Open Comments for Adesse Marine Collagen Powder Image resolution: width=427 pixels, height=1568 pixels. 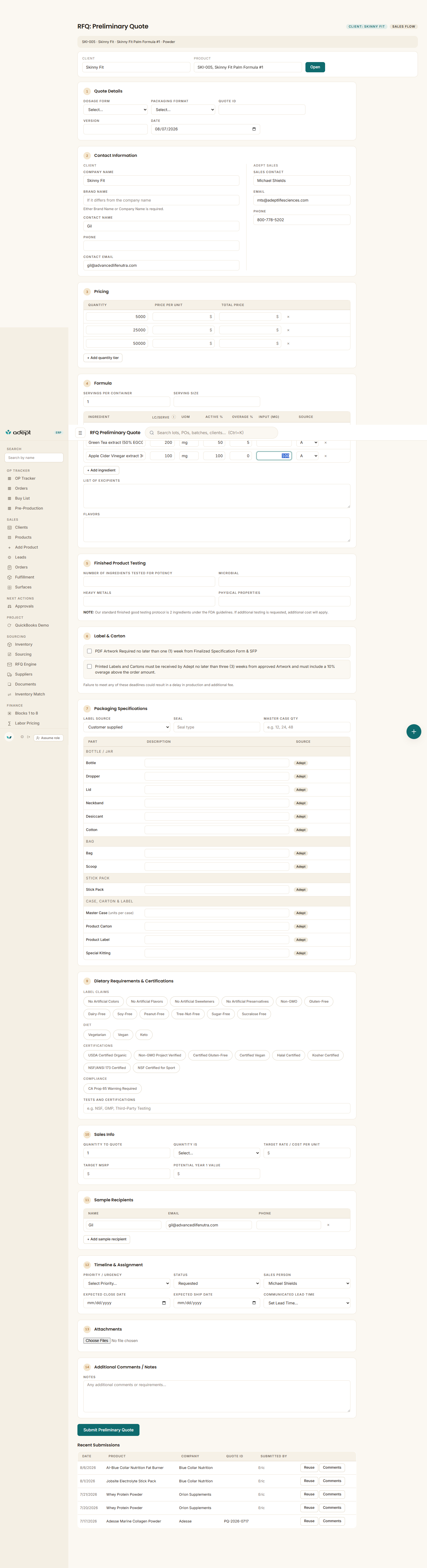coord(332,1521)
